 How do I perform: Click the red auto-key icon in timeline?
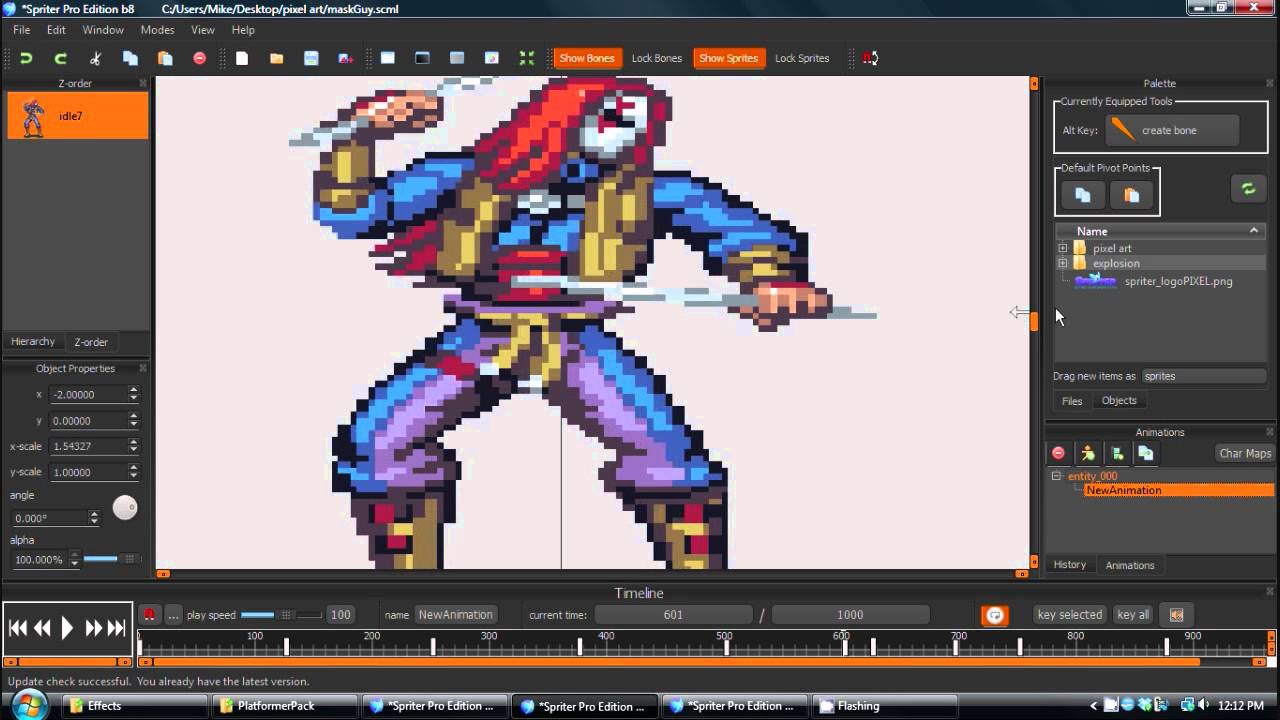tap(149, 614)
